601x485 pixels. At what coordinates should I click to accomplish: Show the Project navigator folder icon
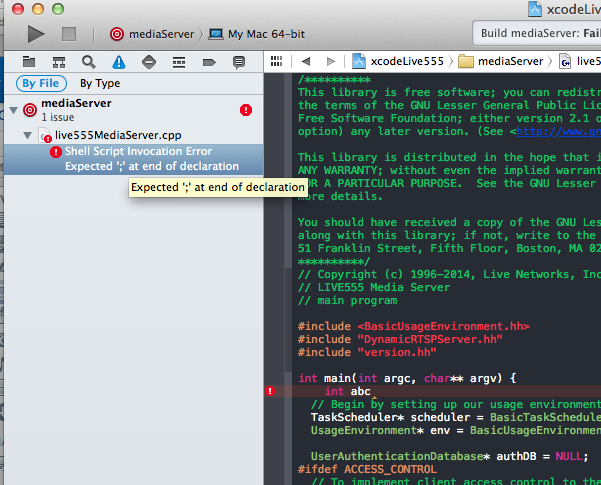[x=29, y=62]
